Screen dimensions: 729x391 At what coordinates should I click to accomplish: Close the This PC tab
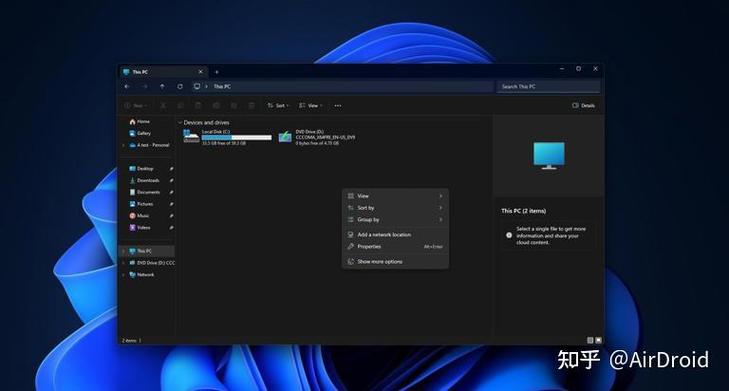(201, 72)
